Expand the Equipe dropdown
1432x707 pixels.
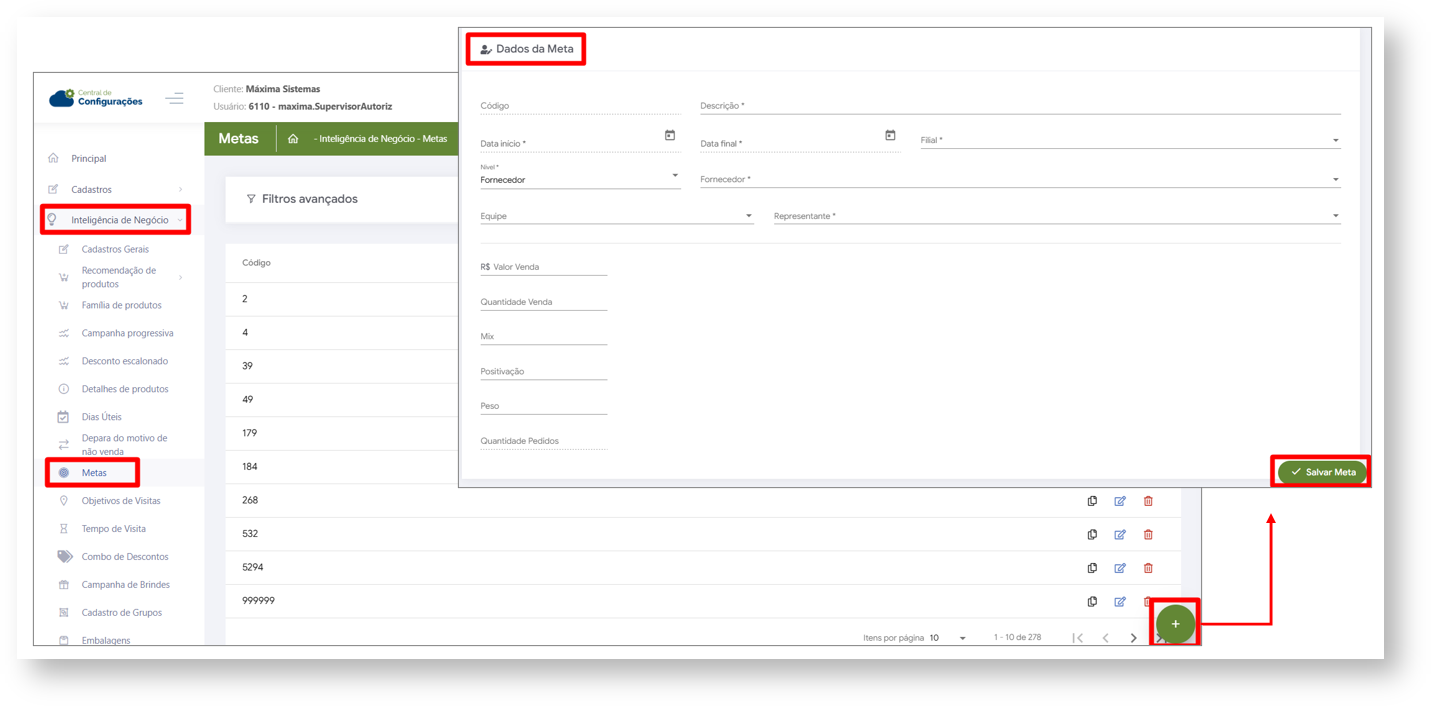(748, 216)
